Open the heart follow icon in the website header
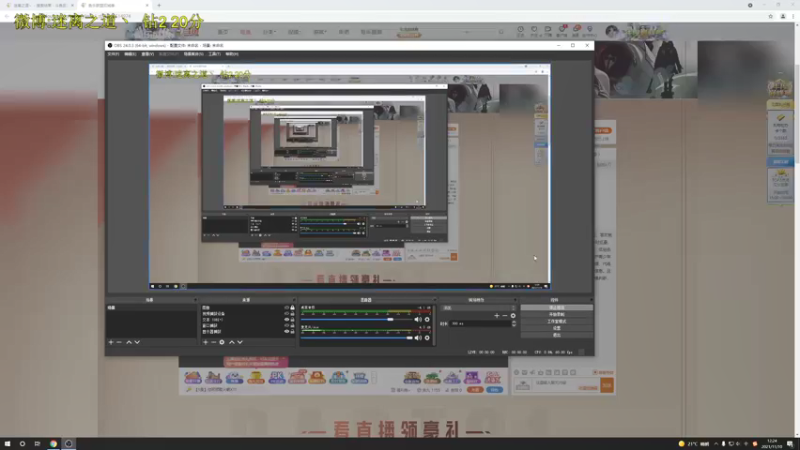800x450 pixels. 534,30
